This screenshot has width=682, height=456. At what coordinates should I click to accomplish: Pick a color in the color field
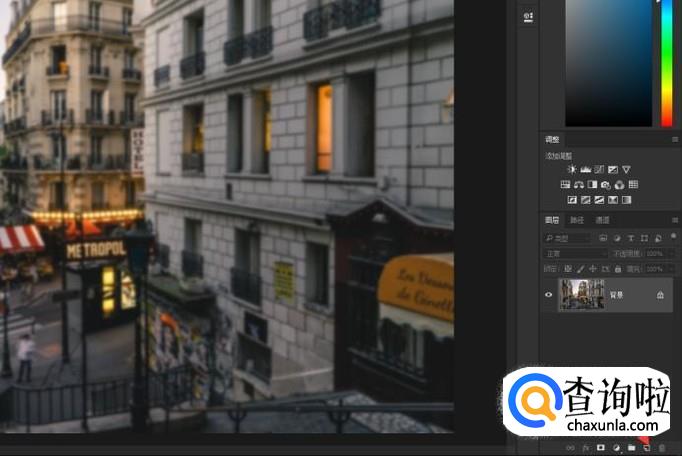click(608, 63)
